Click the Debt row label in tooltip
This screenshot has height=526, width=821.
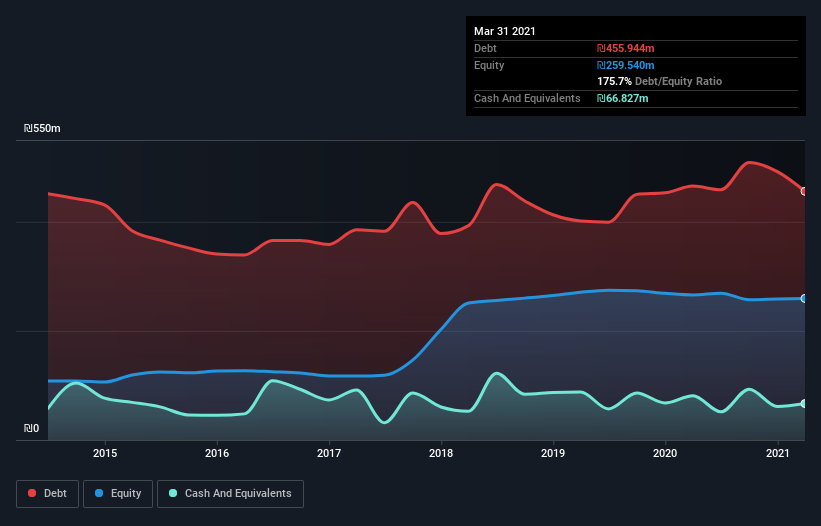485,48
